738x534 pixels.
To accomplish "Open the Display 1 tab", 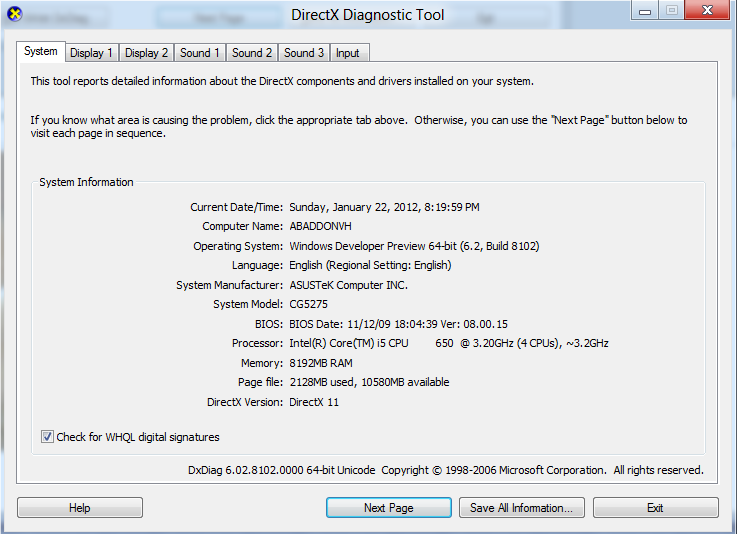I will point(92,53).
